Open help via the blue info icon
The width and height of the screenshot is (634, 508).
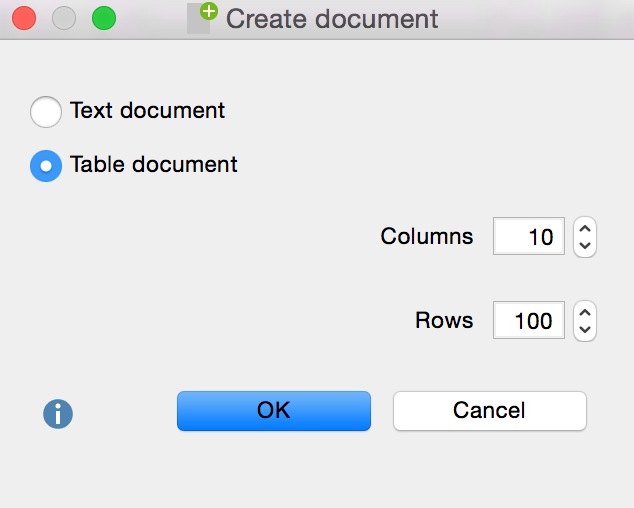click(58, 413)
